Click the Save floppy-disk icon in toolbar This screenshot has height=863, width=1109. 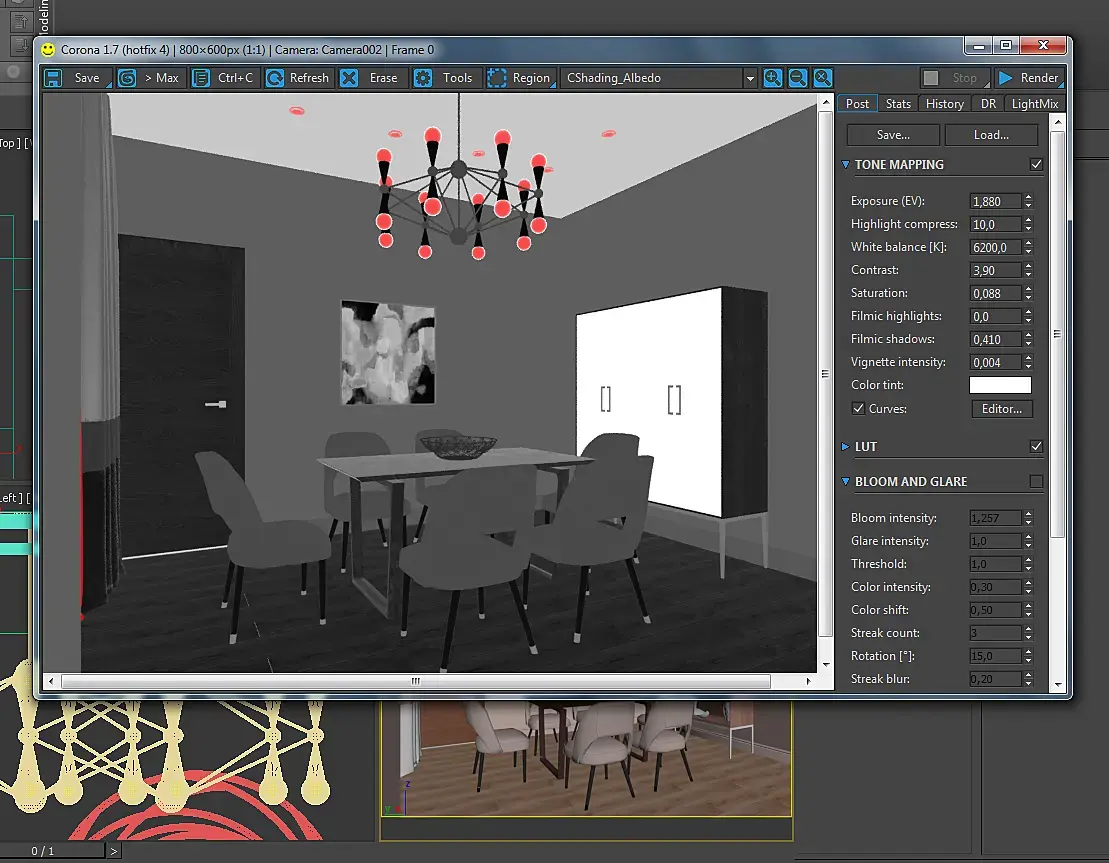pos(54,78)
